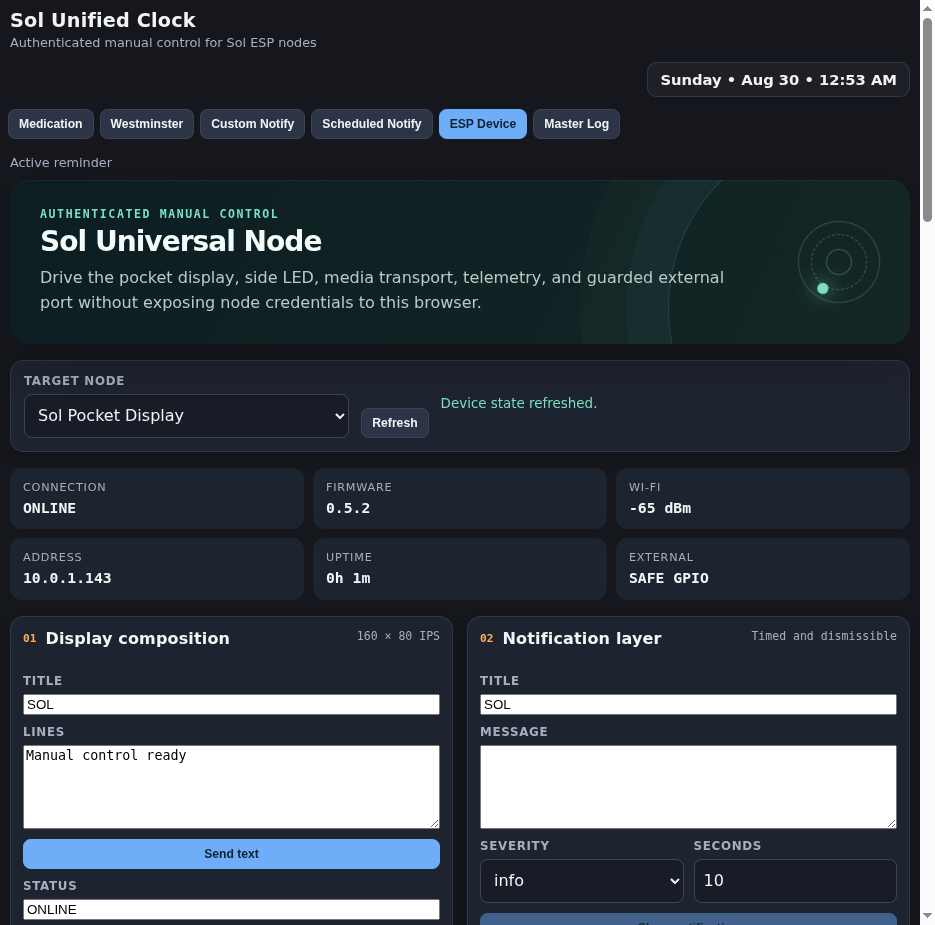This screenshot has width=935, height=925.
Task: Click the Connection value "ONLINE"
Action: click(49, 508)
